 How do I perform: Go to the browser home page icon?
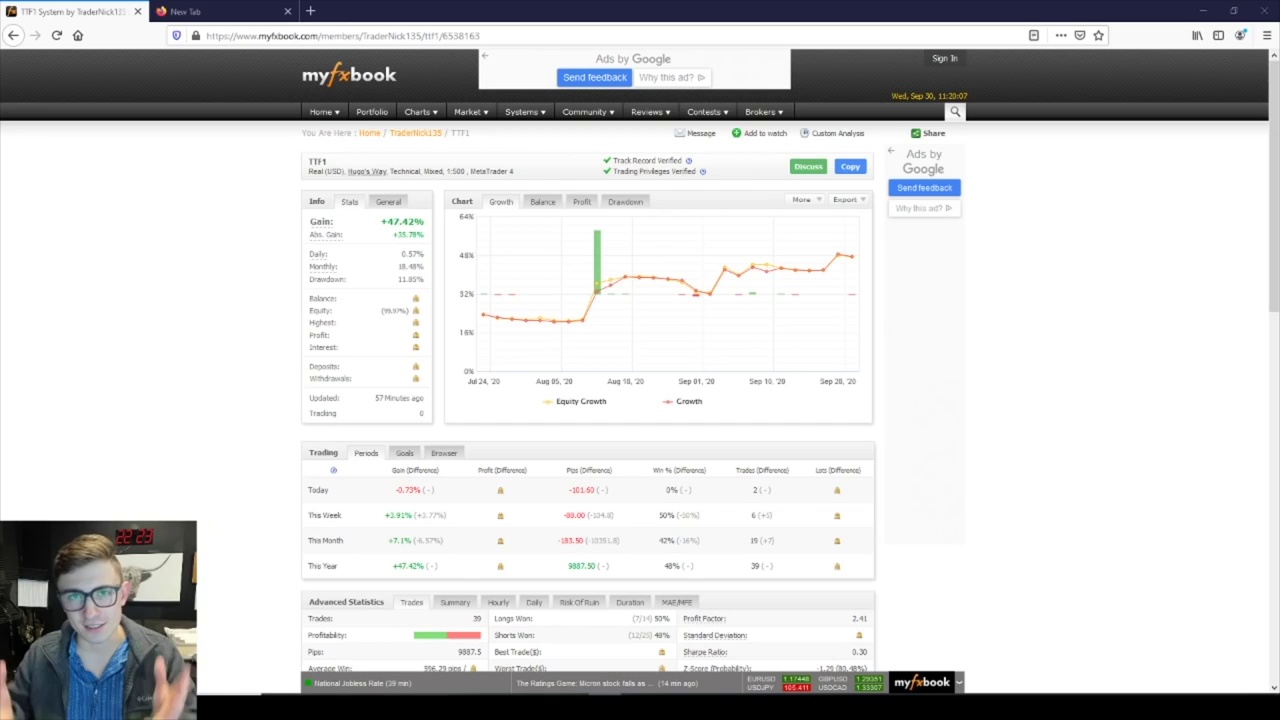tap(77, 35)
